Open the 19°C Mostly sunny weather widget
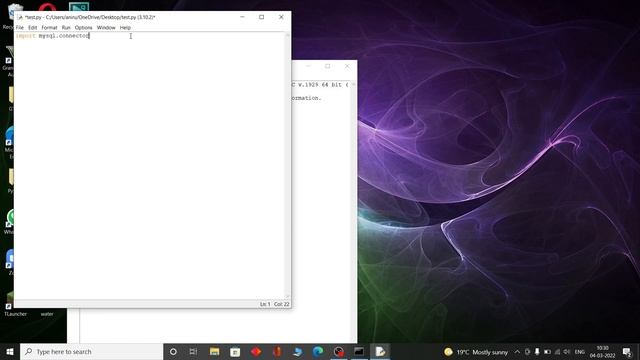640x360 pixels. 476,351
